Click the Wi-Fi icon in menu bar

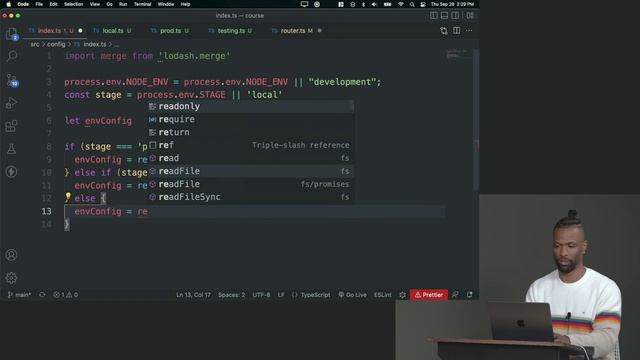400,4
